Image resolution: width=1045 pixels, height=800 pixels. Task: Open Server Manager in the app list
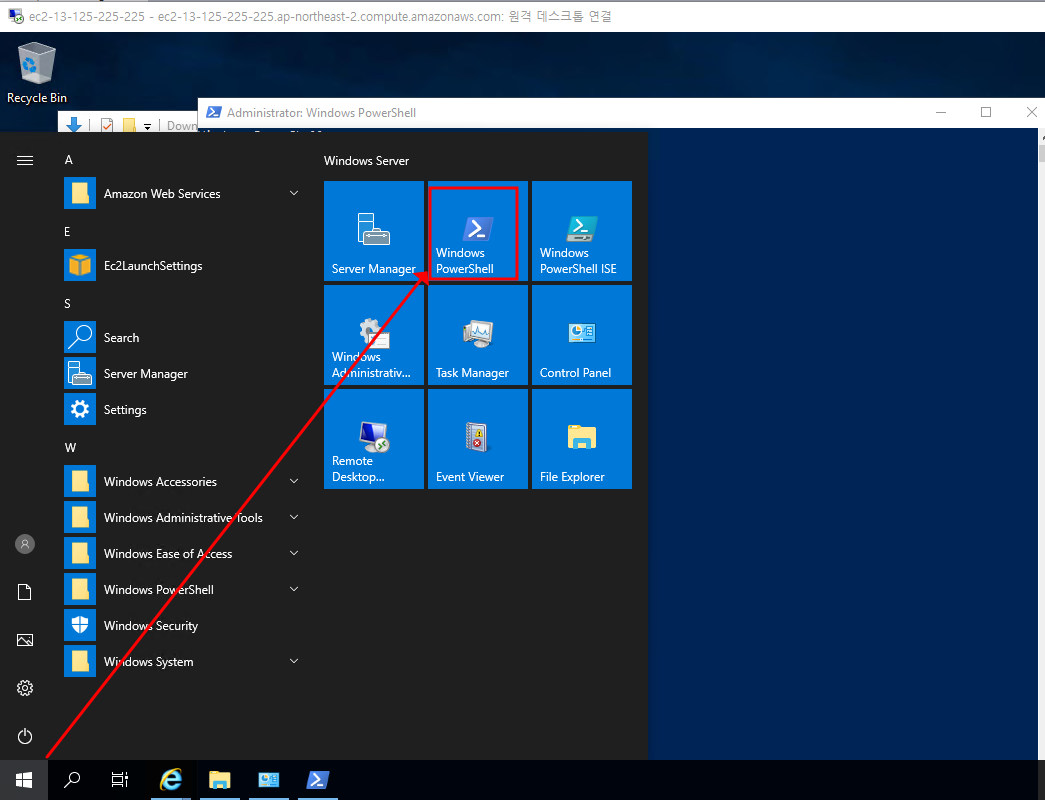click(183, 374)
